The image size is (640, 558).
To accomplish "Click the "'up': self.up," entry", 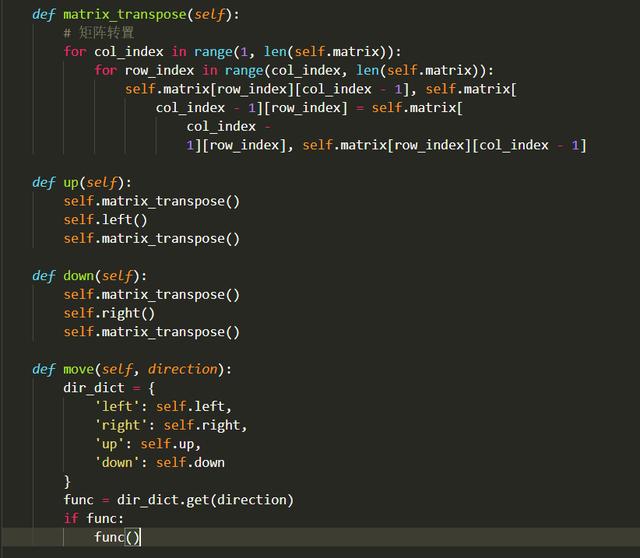I will [x=148, y=444].
